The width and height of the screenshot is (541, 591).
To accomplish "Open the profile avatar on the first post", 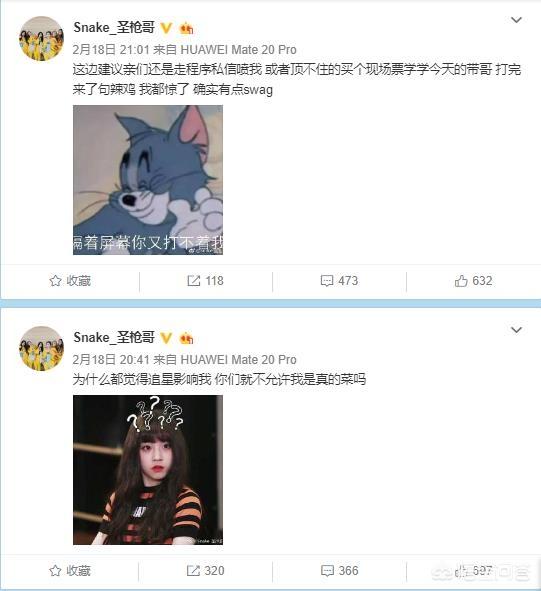I will coord(41,38).
